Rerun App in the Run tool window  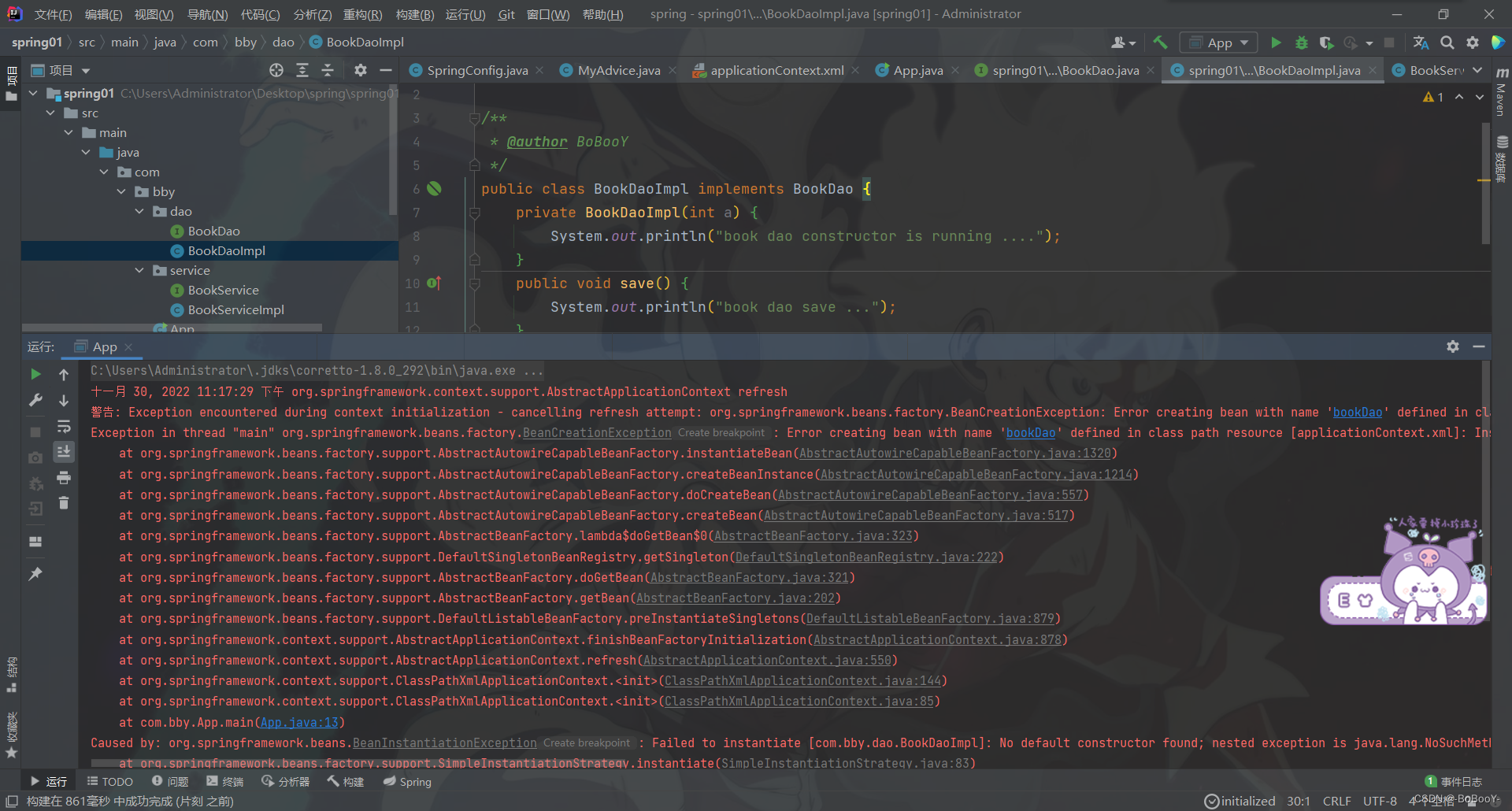tap(35, 374)
